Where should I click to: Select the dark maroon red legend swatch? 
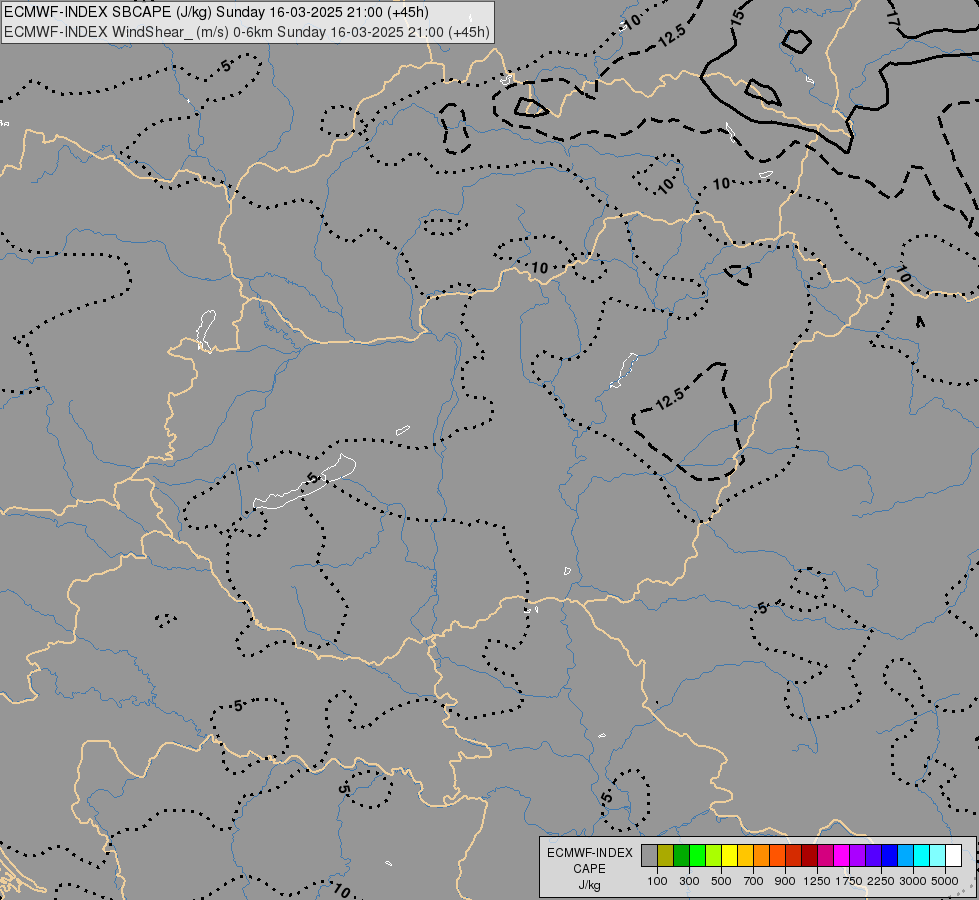point(810,855)
